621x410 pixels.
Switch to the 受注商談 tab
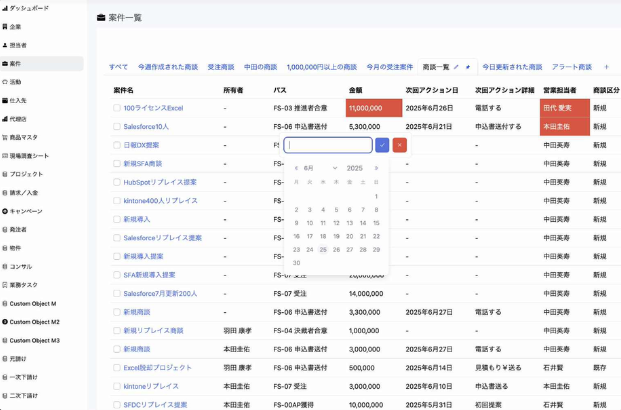click(221, 67)
